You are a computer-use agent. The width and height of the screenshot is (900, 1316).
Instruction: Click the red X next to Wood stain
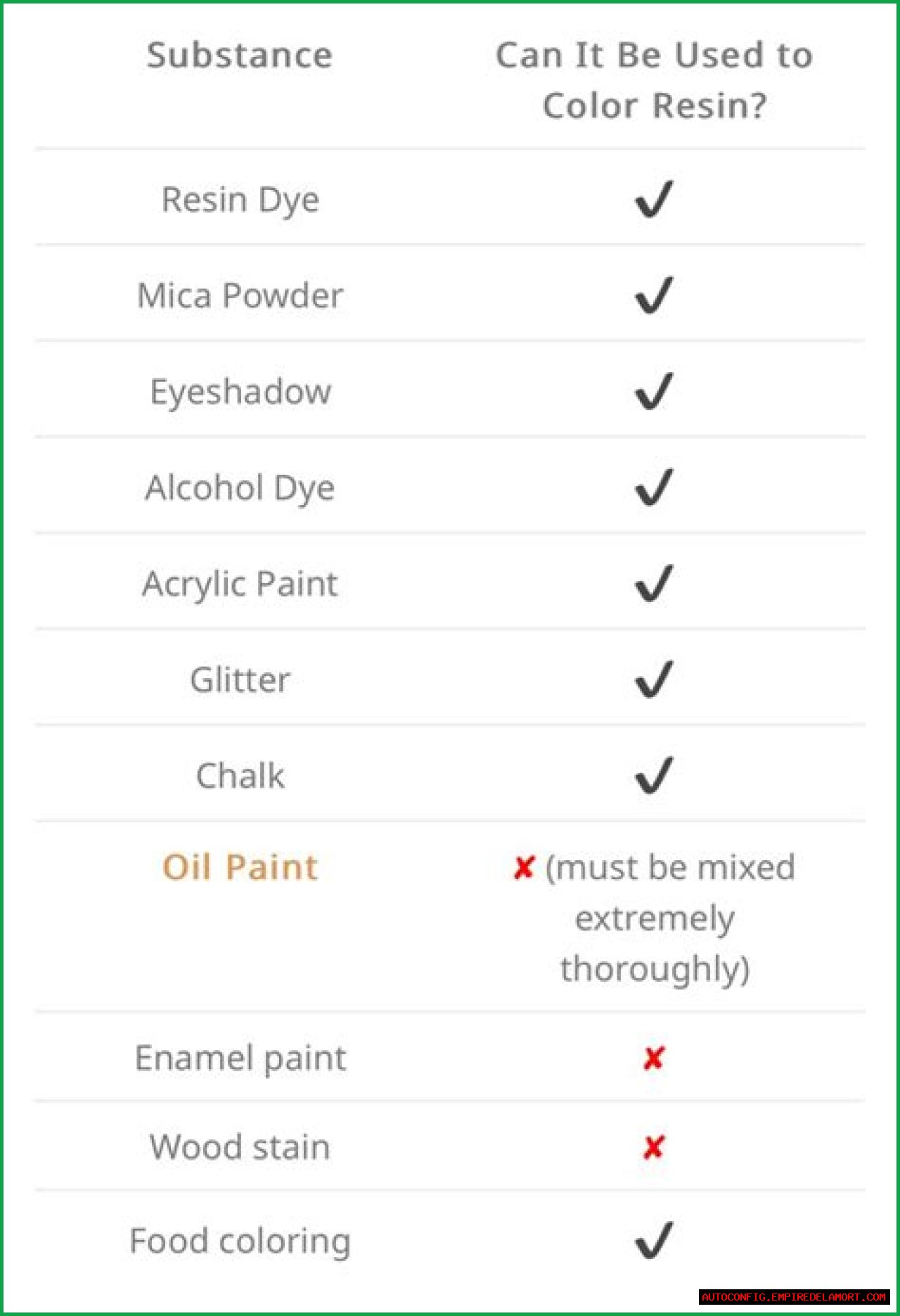[653, 1147]
